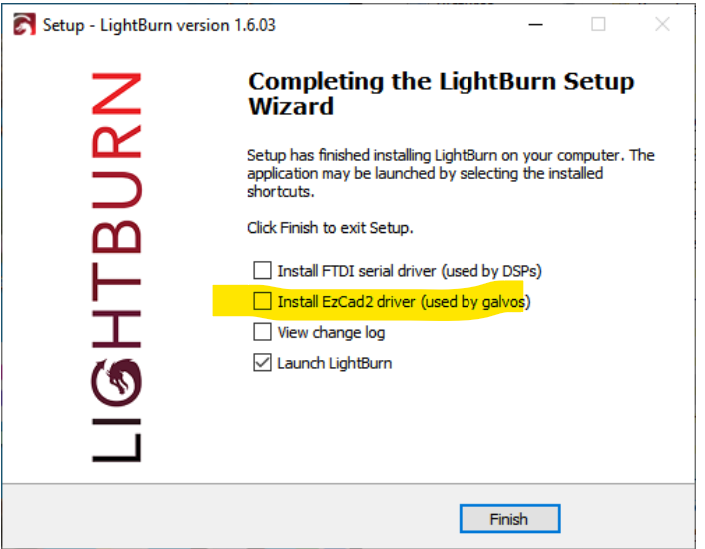Close the LightBurn Setup wizard window
This screenshot has width=705, height=549.
(x=662, y=24)
